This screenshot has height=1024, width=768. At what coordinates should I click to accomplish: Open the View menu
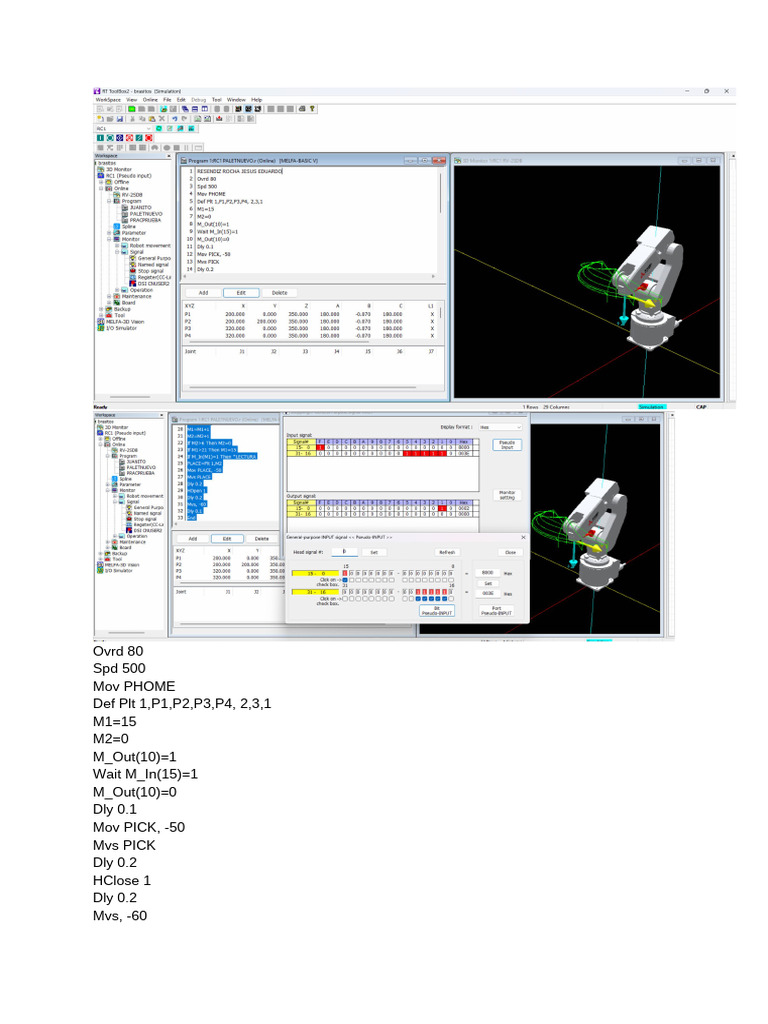(131, 100)
